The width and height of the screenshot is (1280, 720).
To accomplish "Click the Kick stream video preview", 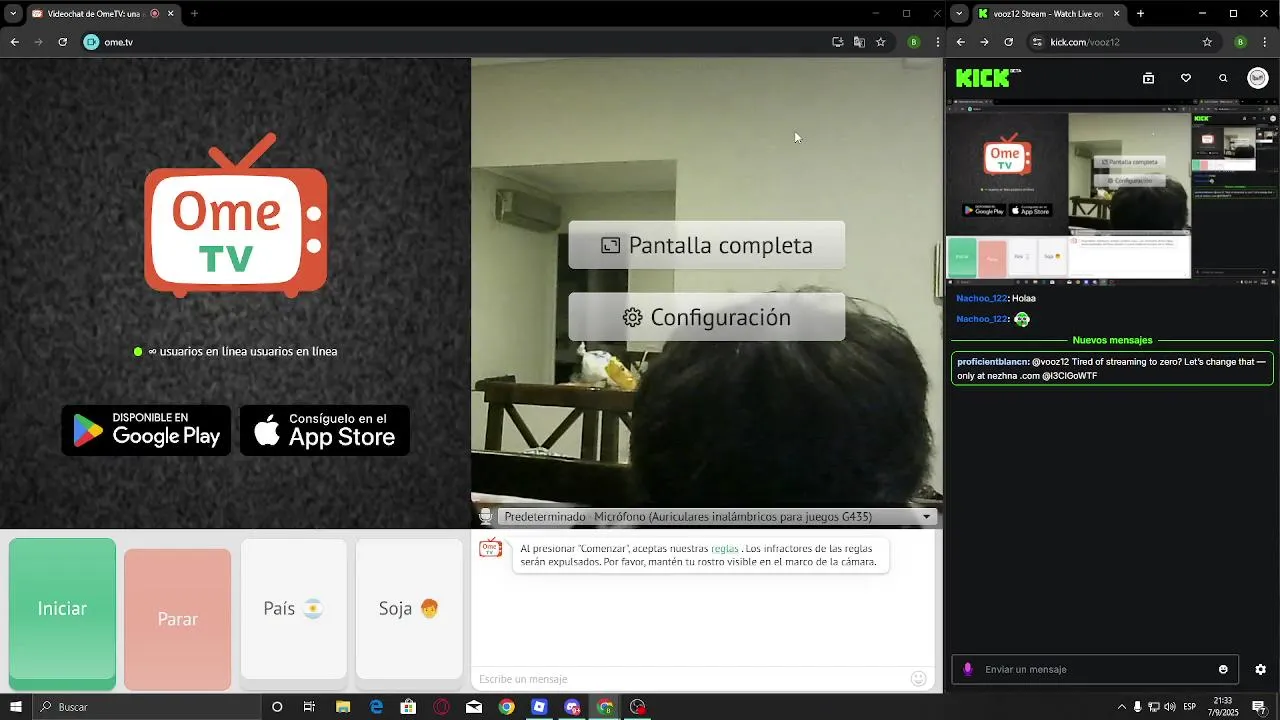I will click(x=1112, y=191).
